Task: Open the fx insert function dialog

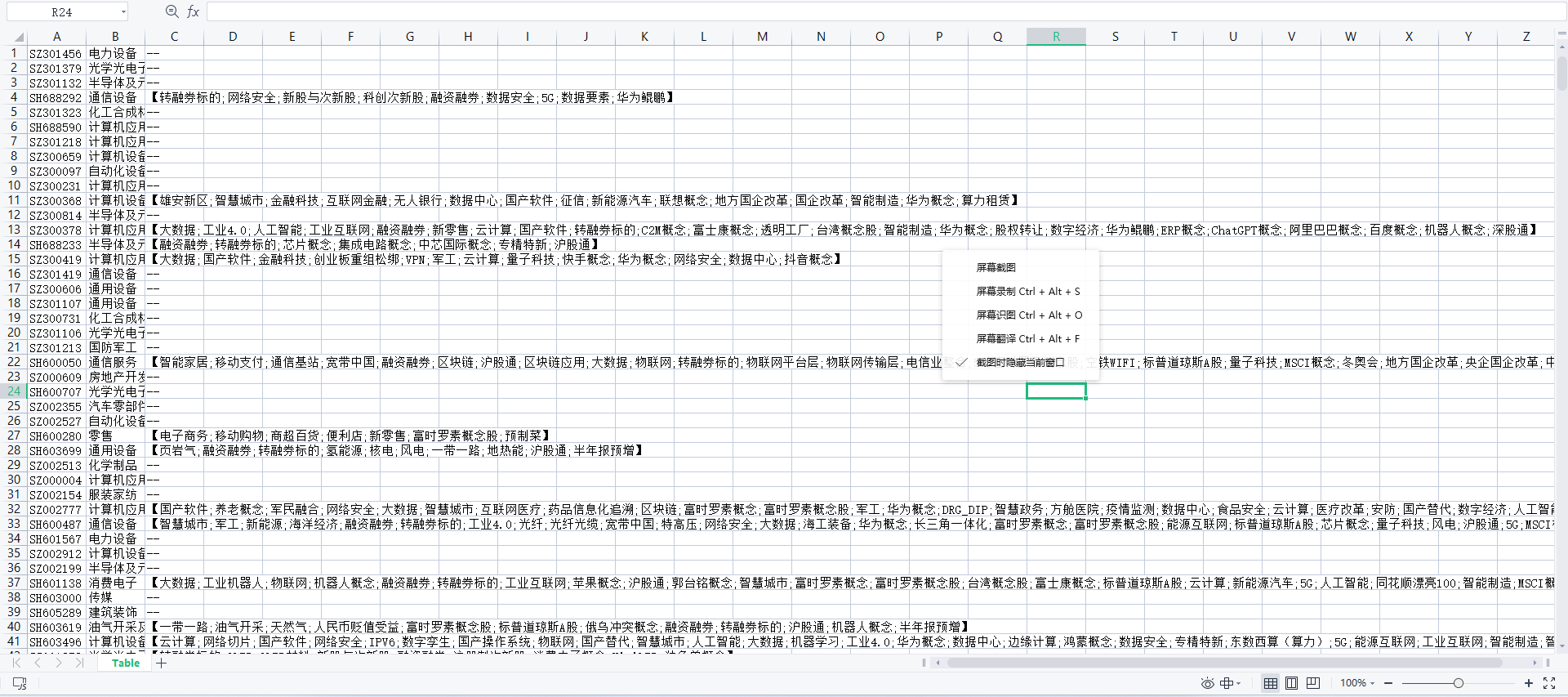Action: (193, 11)
